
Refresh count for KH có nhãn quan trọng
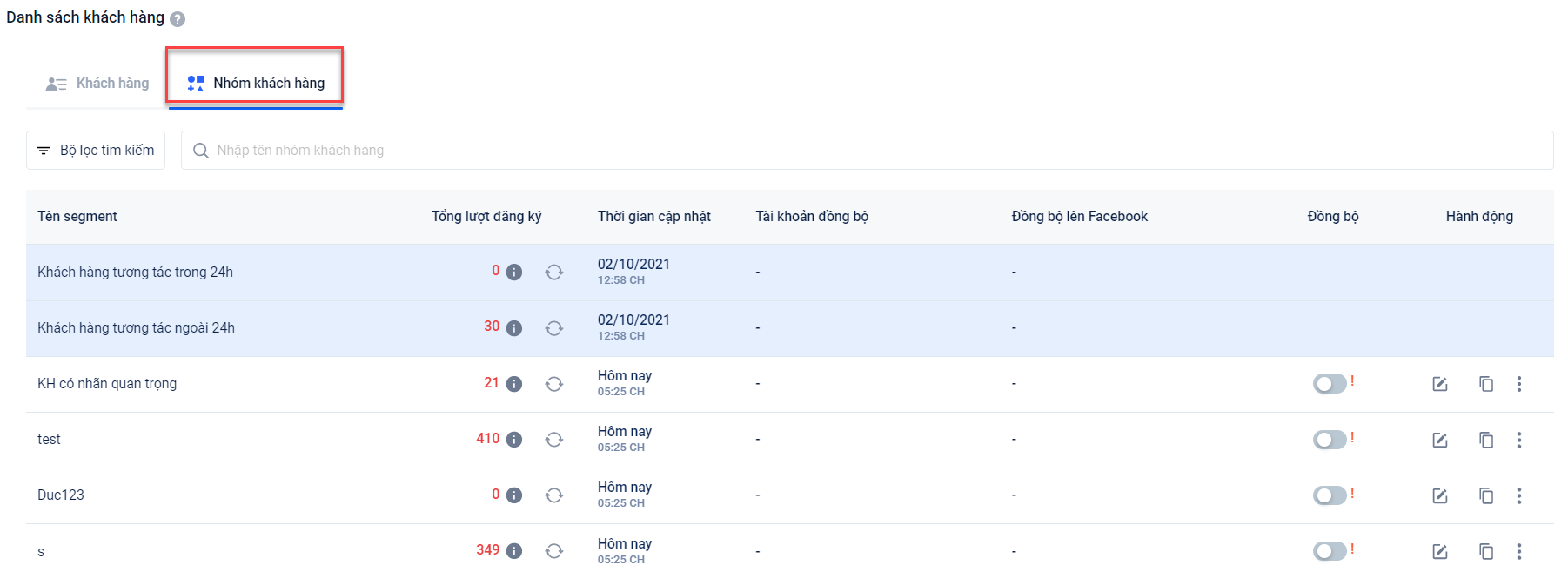553,384
